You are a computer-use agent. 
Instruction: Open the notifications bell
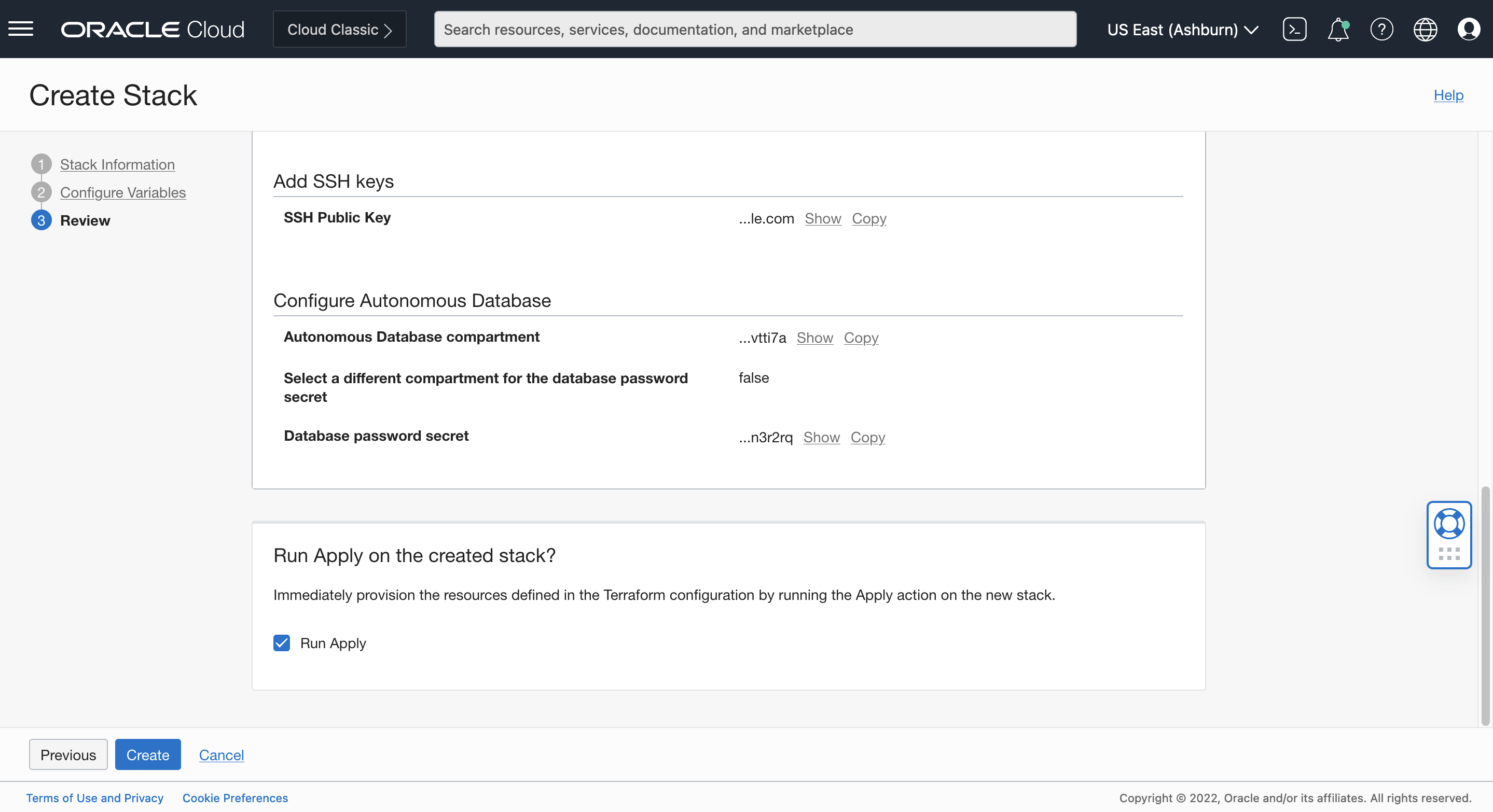[1338, 29]
